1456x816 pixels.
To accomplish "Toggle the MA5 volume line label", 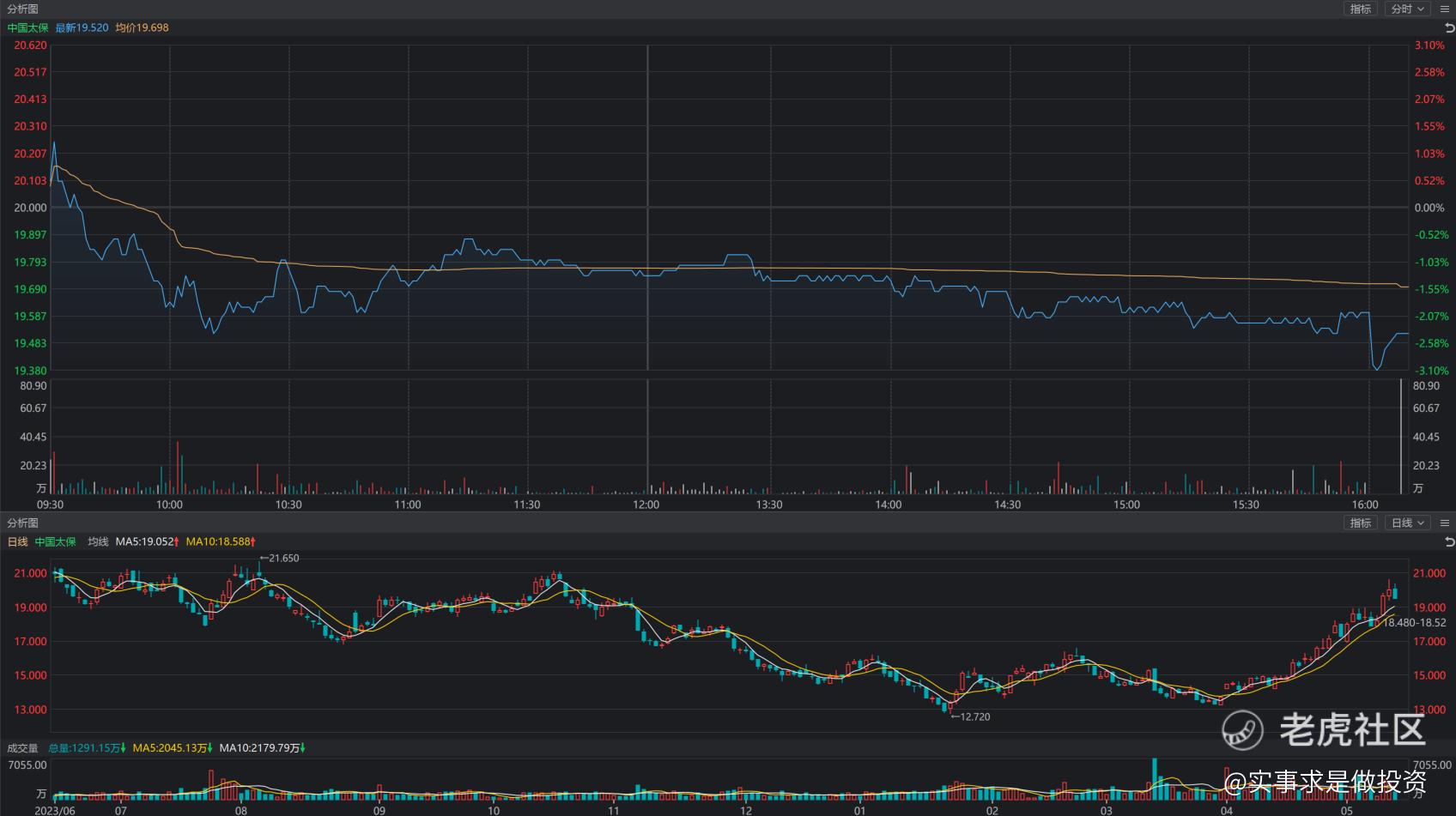I will tap(169, 748).
